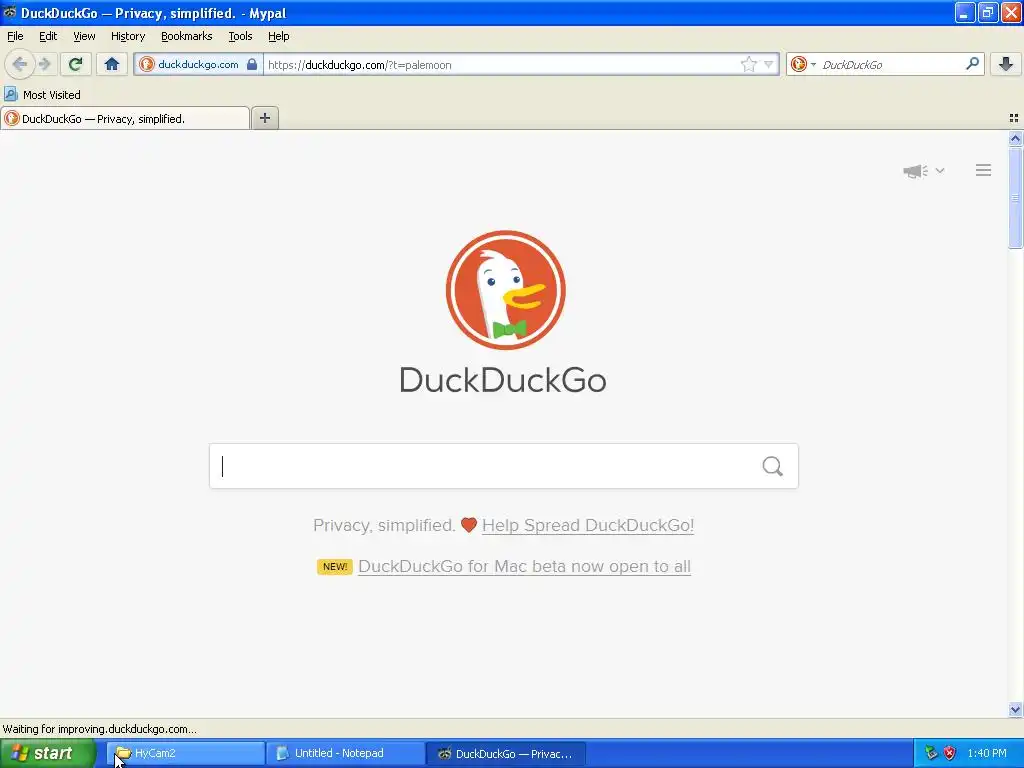Select the DuckDuckGo tab
Screen dimensions: 1024x768
tap(125, 118)
